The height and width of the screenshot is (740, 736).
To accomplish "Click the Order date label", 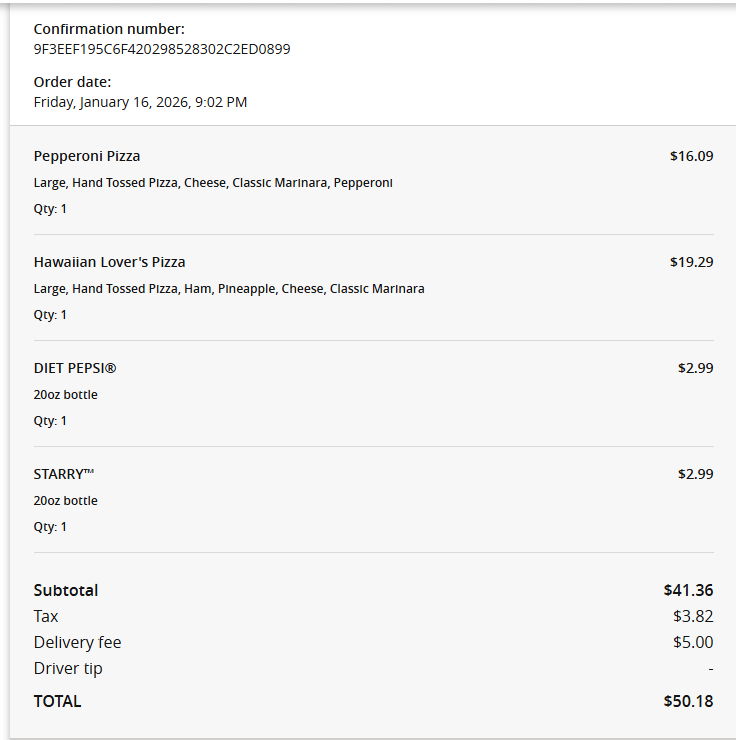I will click(72, 82).
